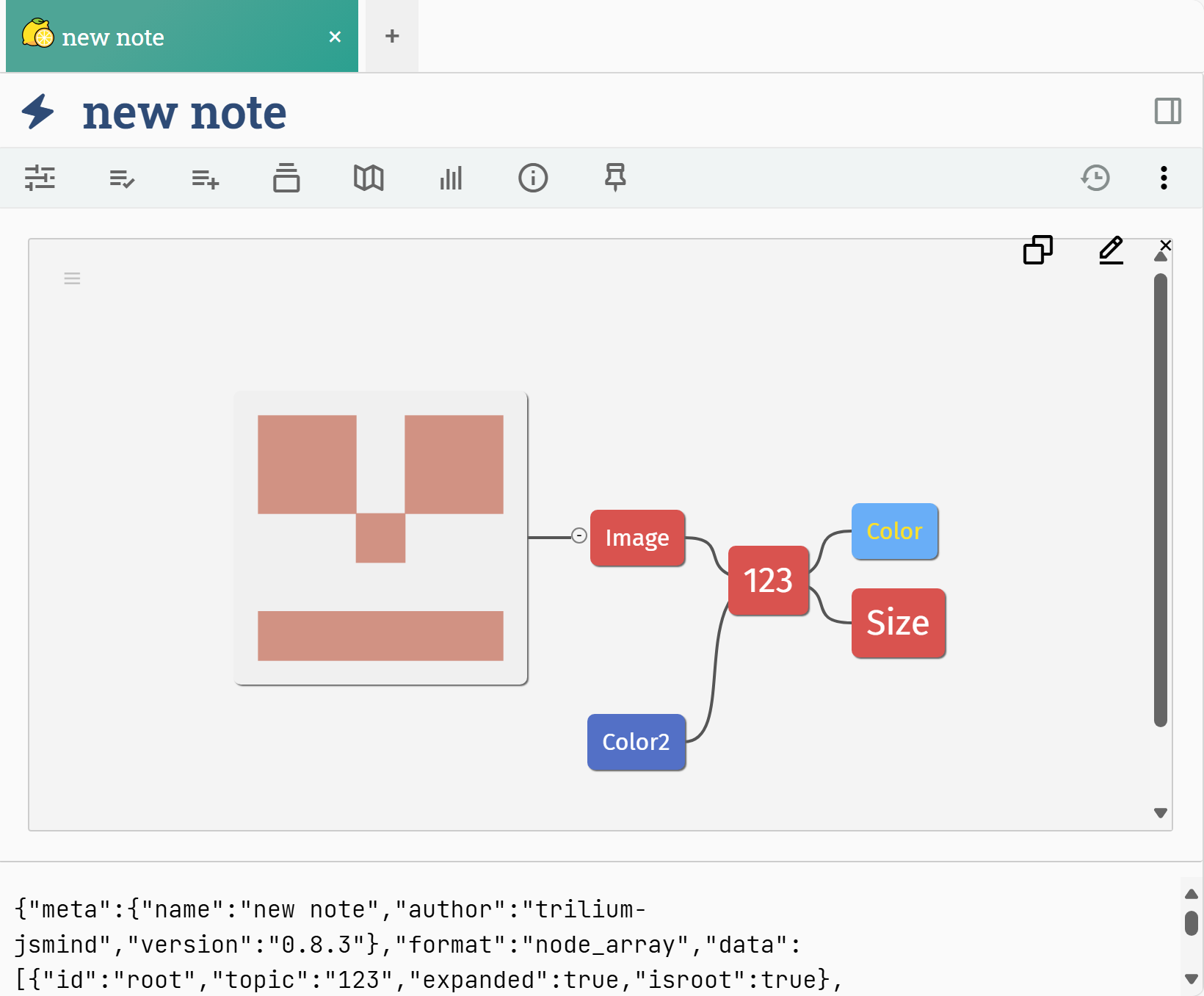Click the pencil edit widget icon
Image resolution: width=1204 pixels, height=996 pixels.
point(1111,250)
